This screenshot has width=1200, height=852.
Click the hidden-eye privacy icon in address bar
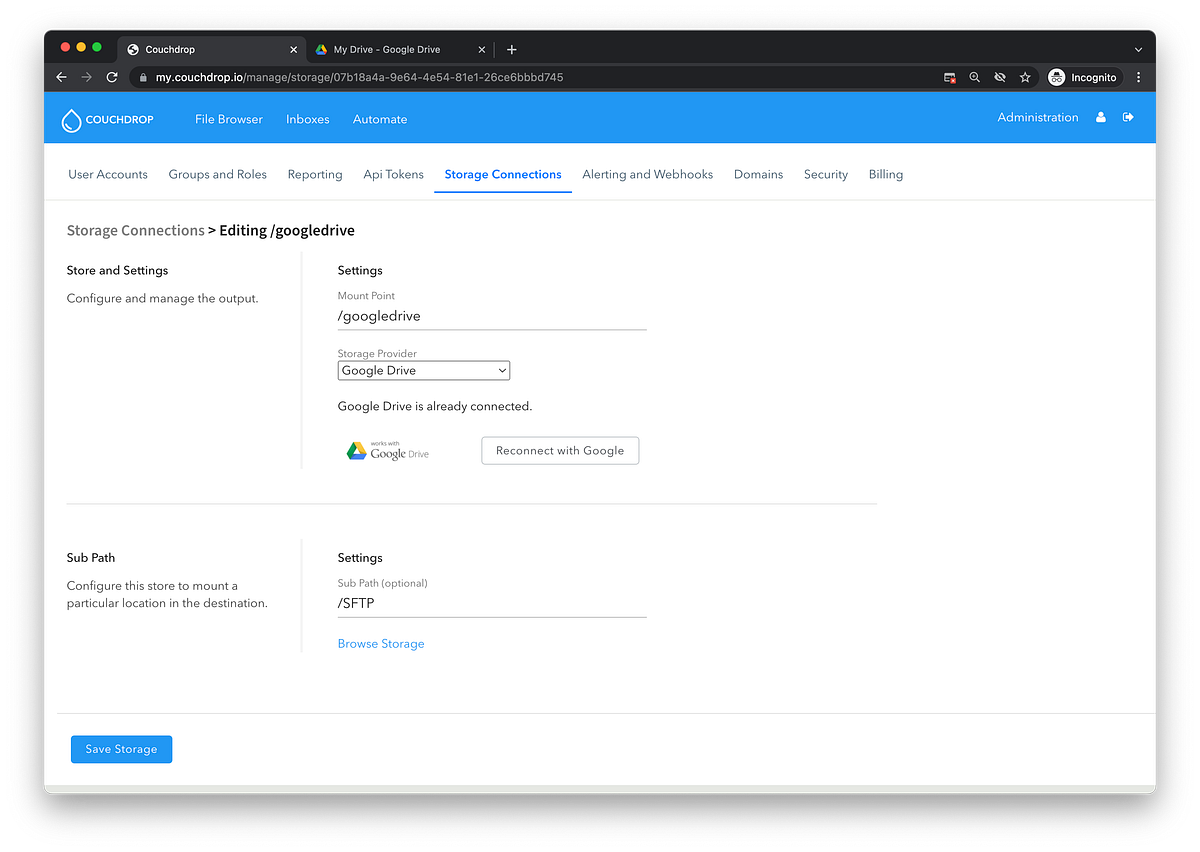999,77
